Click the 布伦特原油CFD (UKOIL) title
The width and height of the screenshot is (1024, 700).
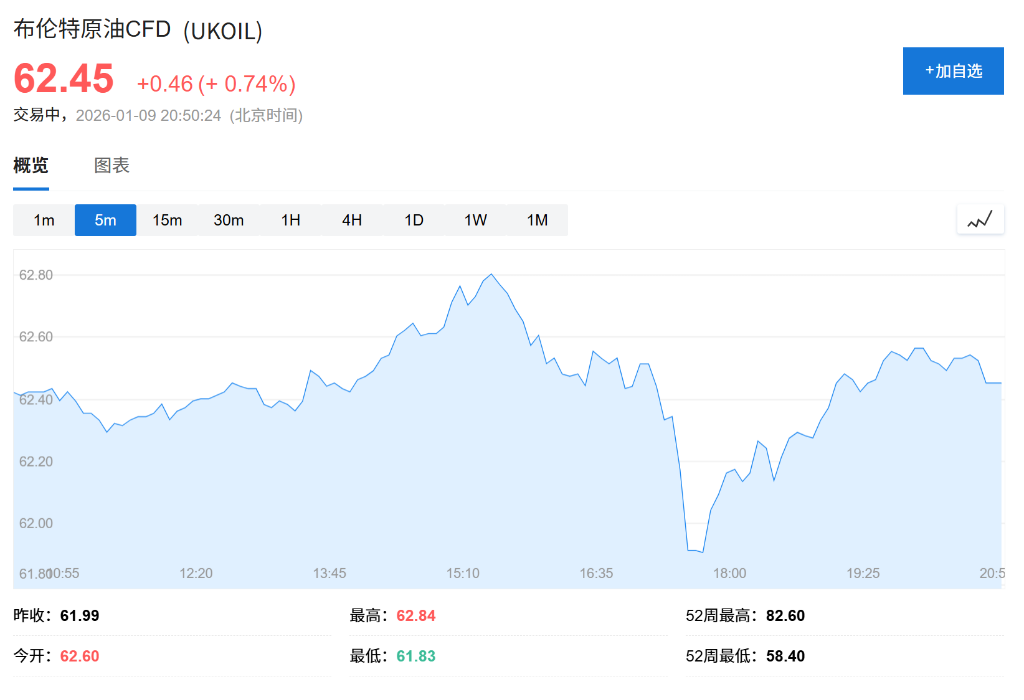pyautogui.click(x=136, y=30)
